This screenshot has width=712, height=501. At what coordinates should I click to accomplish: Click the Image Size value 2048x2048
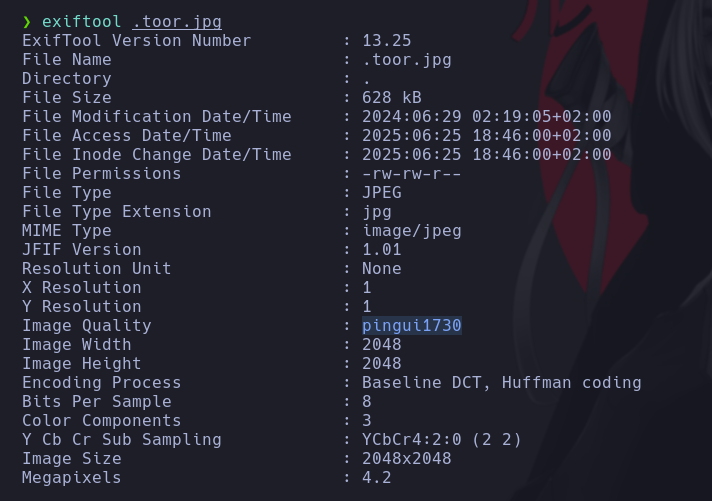[407, 459]
